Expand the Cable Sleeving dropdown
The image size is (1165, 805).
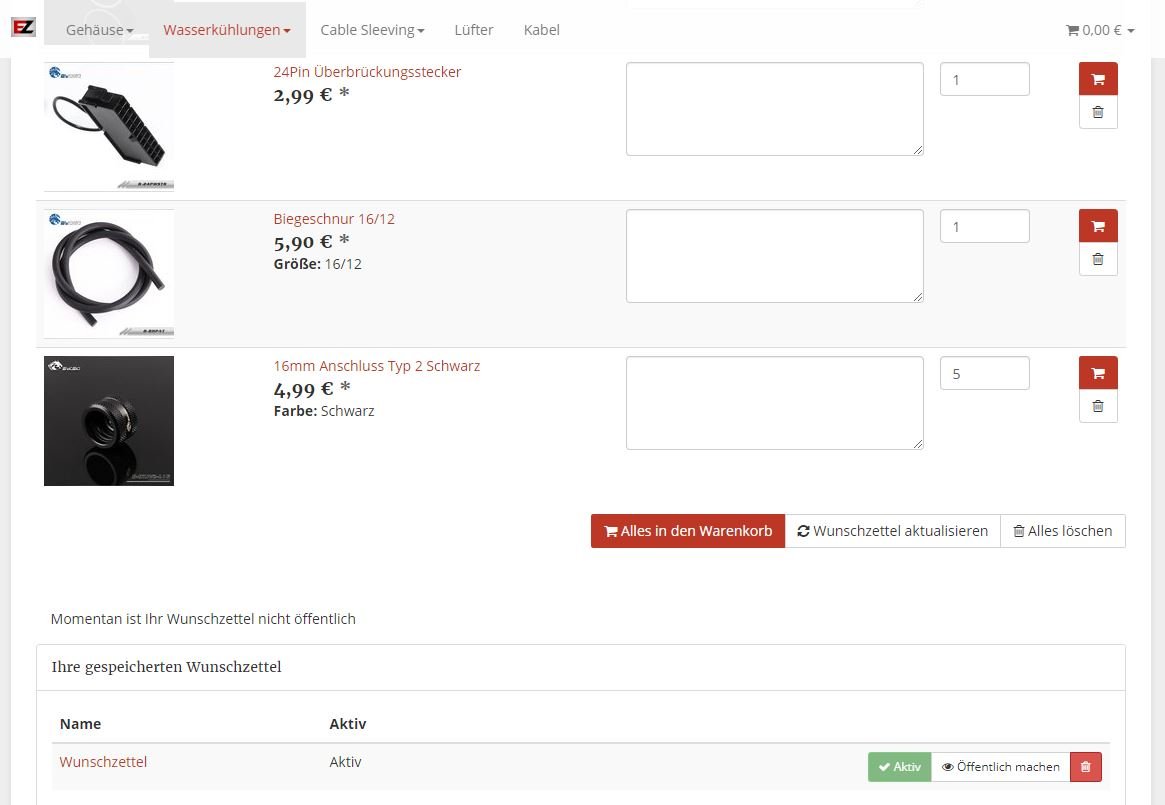pos(372,30)
